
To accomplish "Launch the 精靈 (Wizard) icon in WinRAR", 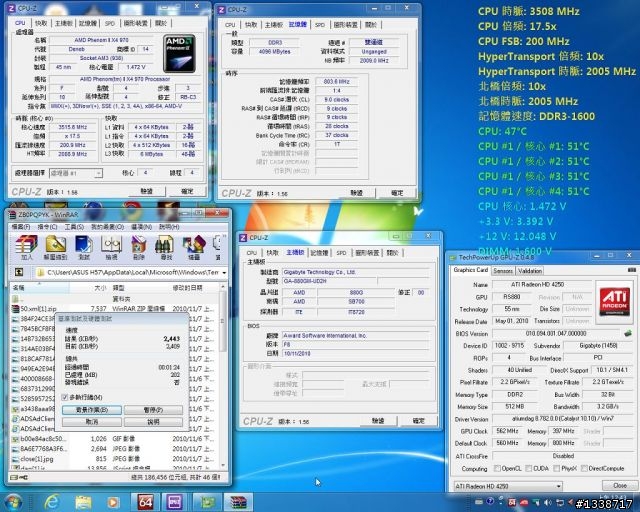I will [x=194, y=245].
